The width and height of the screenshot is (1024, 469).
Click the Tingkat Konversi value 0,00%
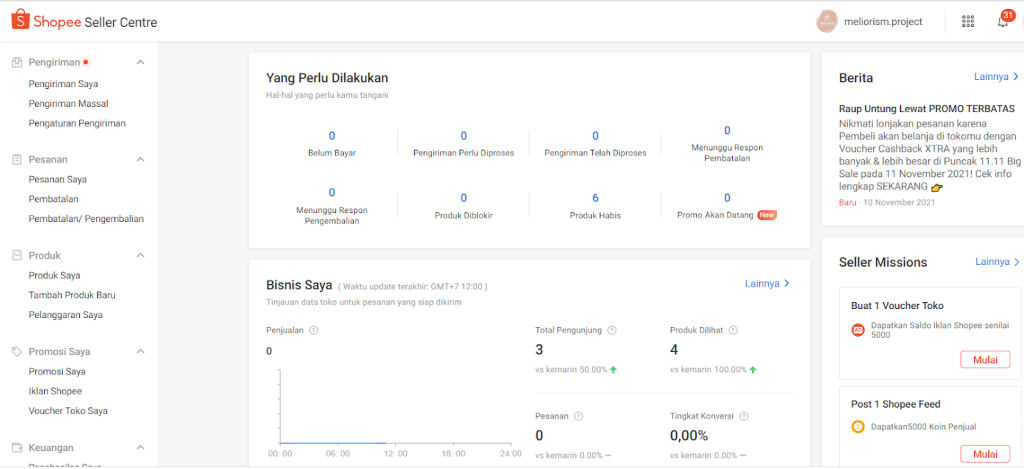[x=689, y=436]
